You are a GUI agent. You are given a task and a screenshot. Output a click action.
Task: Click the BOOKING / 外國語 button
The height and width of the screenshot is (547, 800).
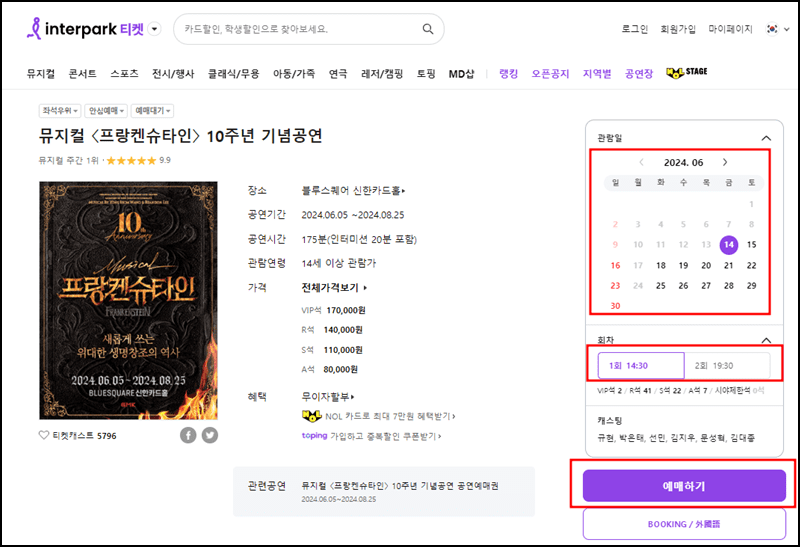point(684,524)
